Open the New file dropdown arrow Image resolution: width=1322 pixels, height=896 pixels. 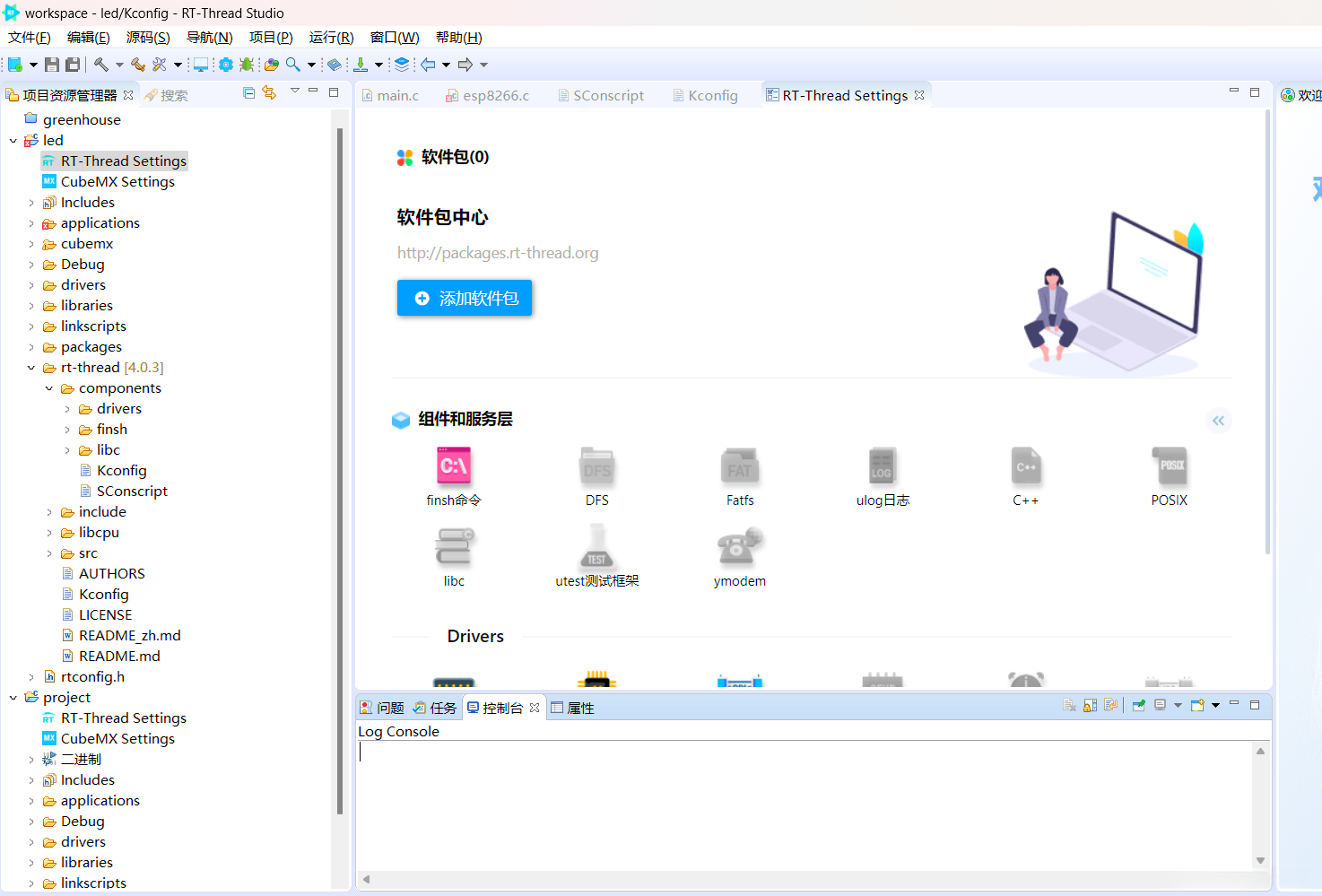coord(33,65)
